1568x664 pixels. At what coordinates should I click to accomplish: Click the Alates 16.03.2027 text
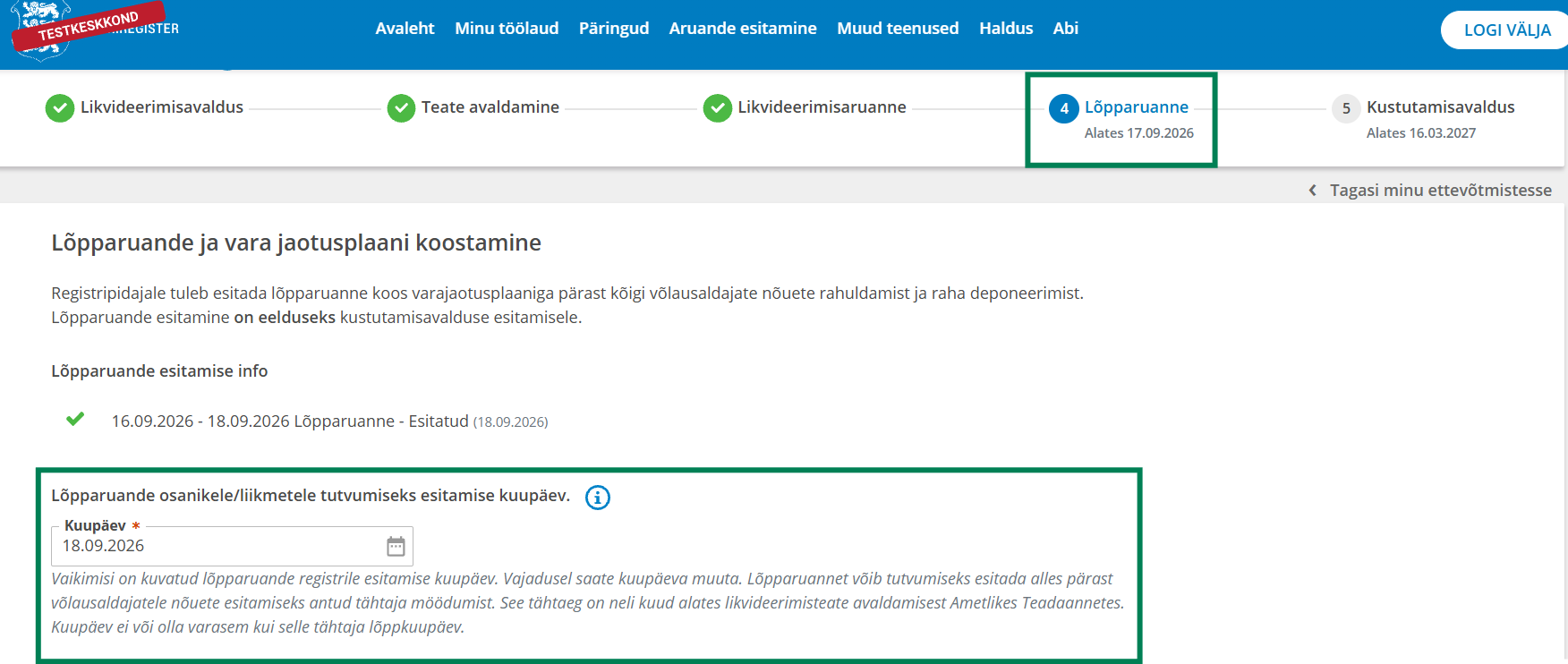coord(1421,132)
